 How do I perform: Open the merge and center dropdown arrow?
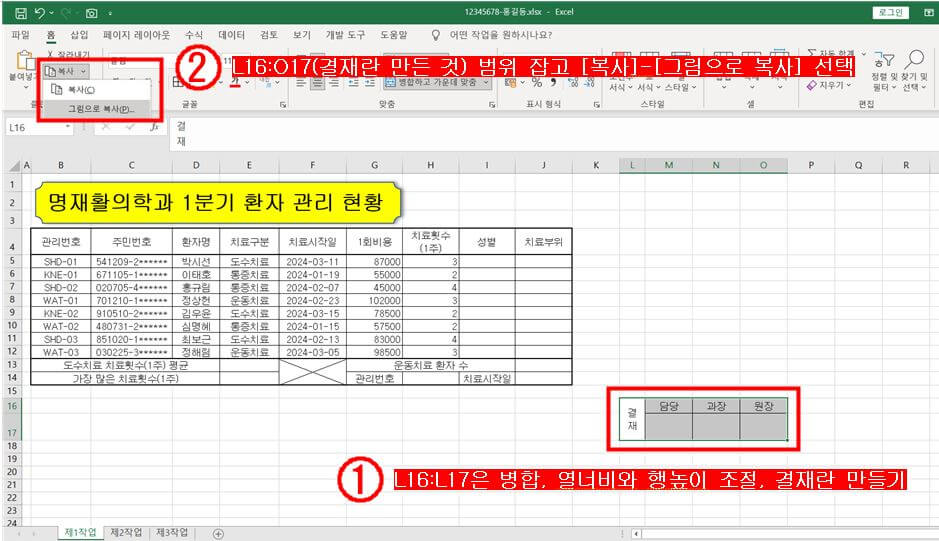click(x=486, y=82)
